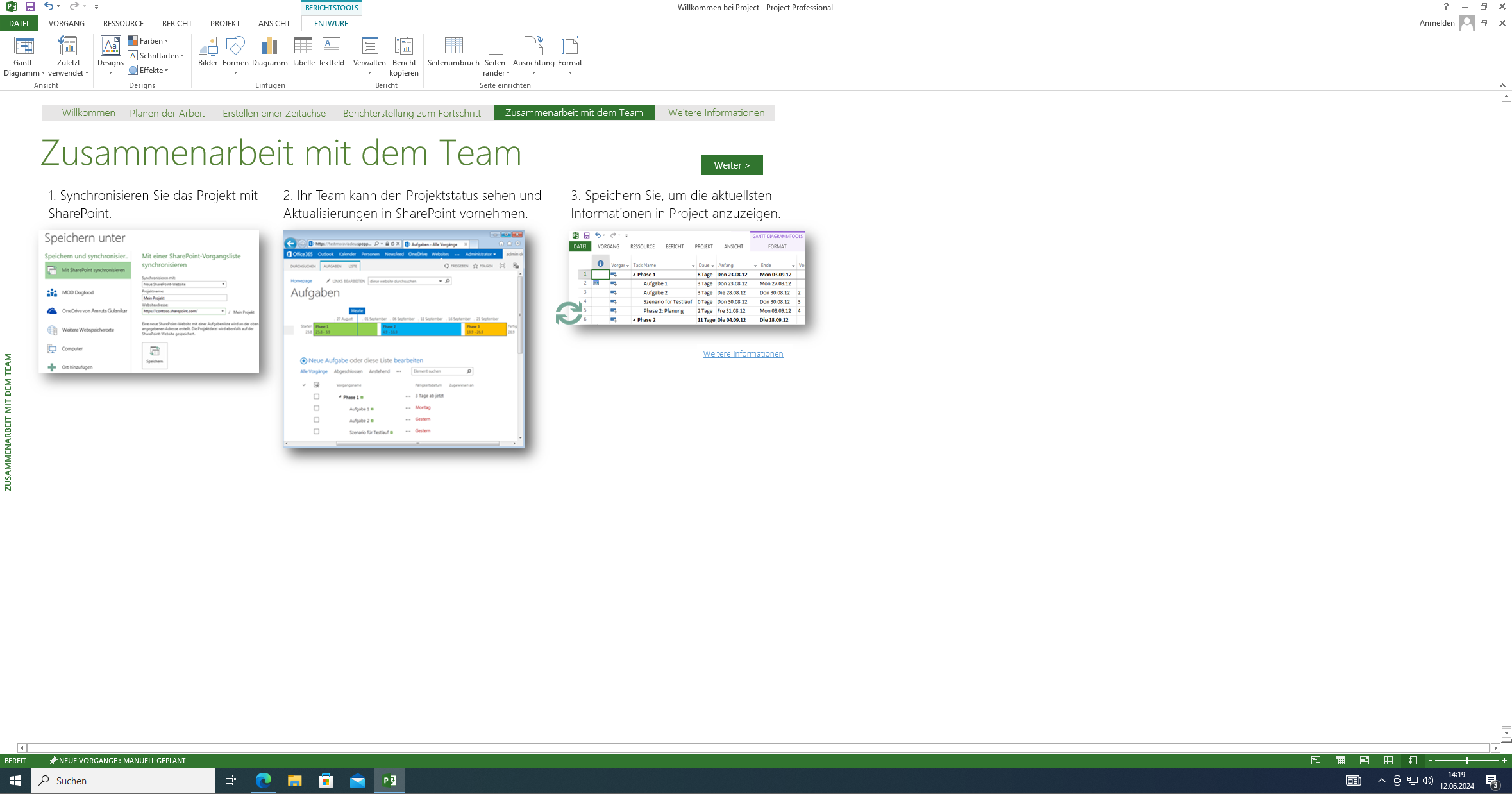Zoom out with the minus button
The width and height of the screenshot is (1512, 794).
(1430, 761)
